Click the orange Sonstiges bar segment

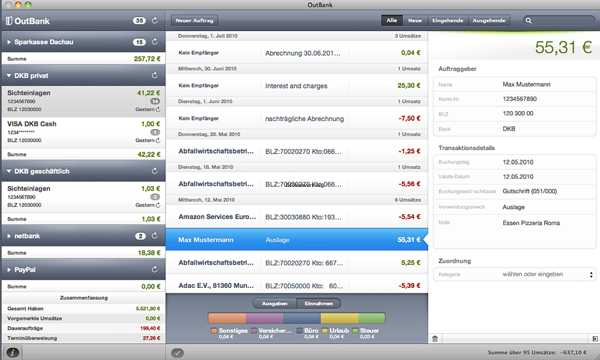click(227, 318)
